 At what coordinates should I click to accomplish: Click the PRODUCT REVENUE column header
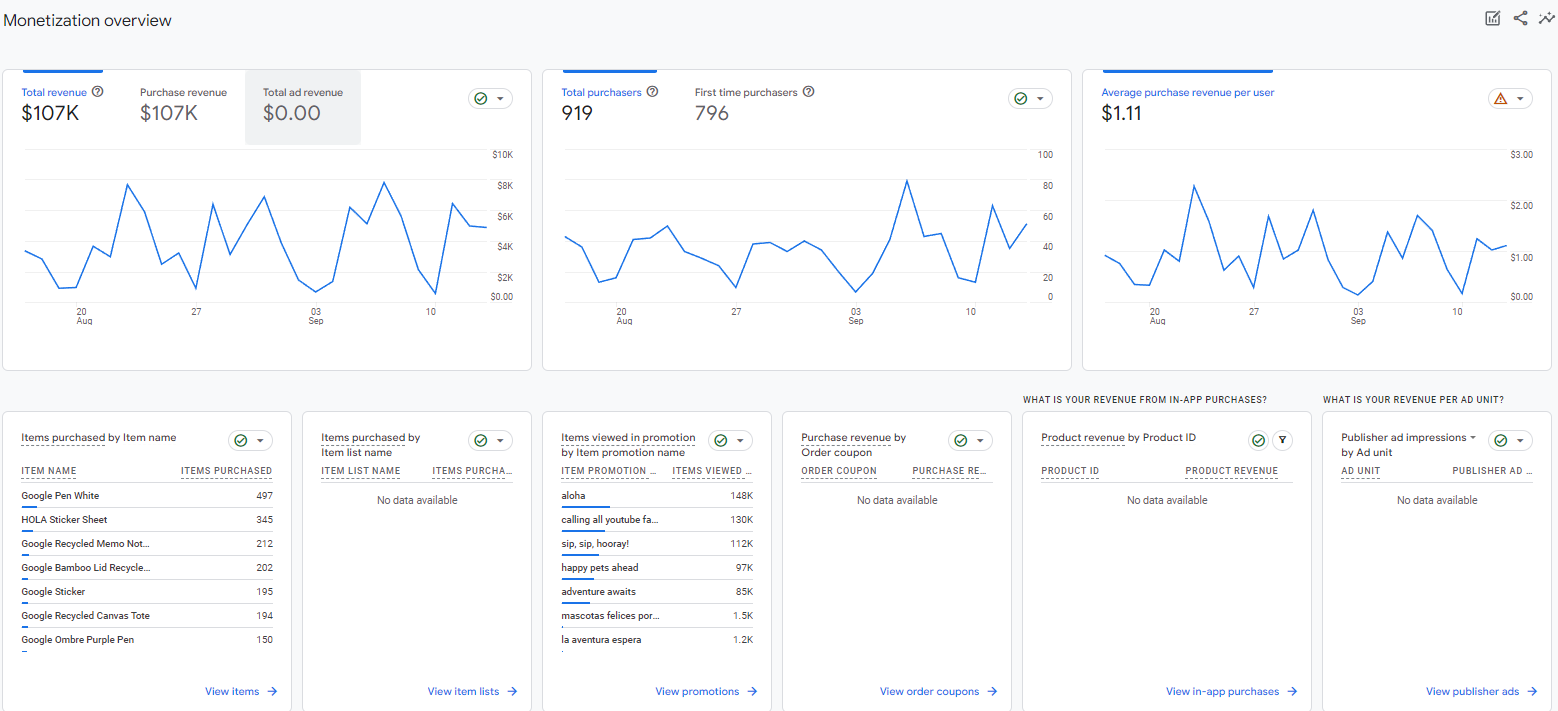(x=1232, y=471)
